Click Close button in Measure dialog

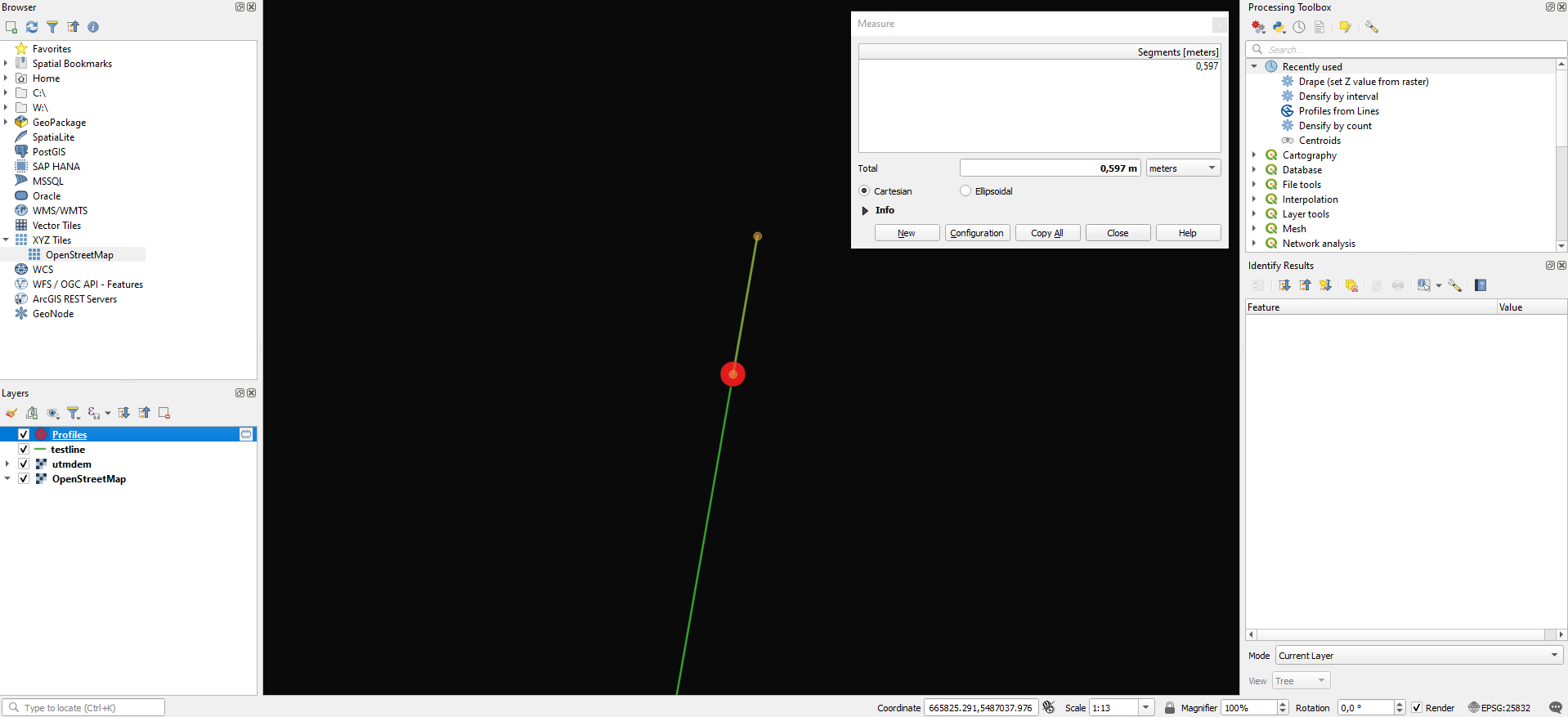[1118, 233]
